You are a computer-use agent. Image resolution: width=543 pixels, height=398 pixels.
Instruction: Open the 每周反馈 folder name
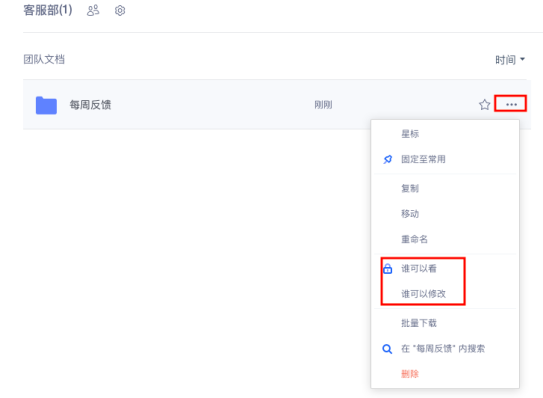pos(90,105)
